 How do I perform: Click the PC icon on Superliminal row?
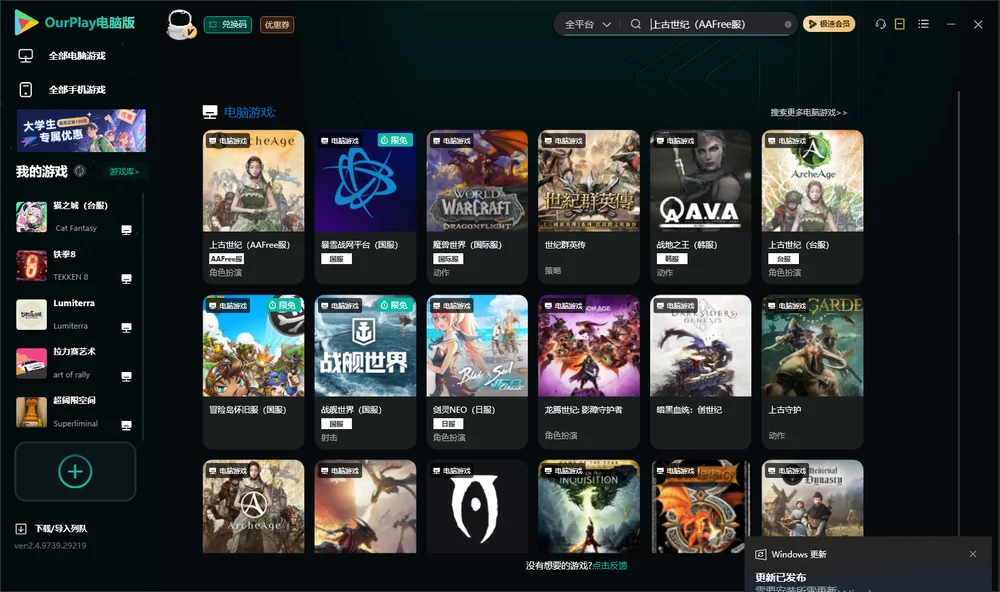[126, 426]
